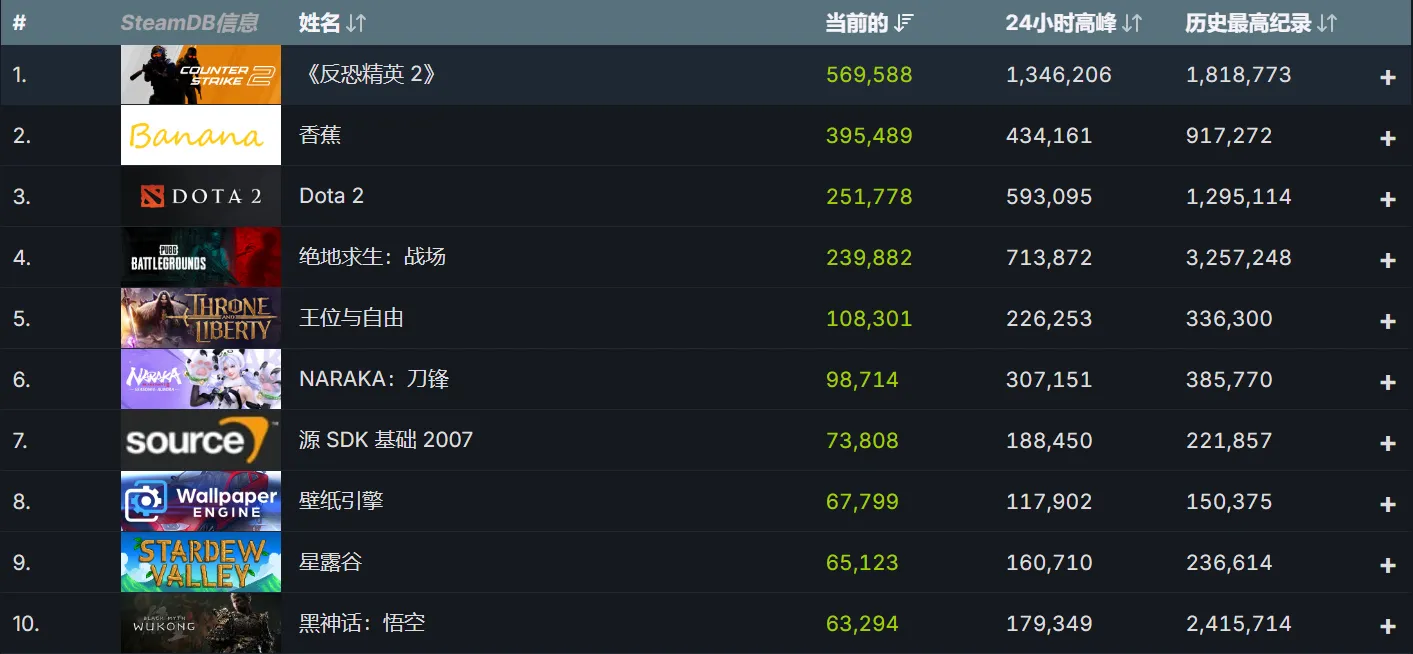Open the Dota 2 name link
Viewport: 1413px width, 654px height.
tap(331, 196)
